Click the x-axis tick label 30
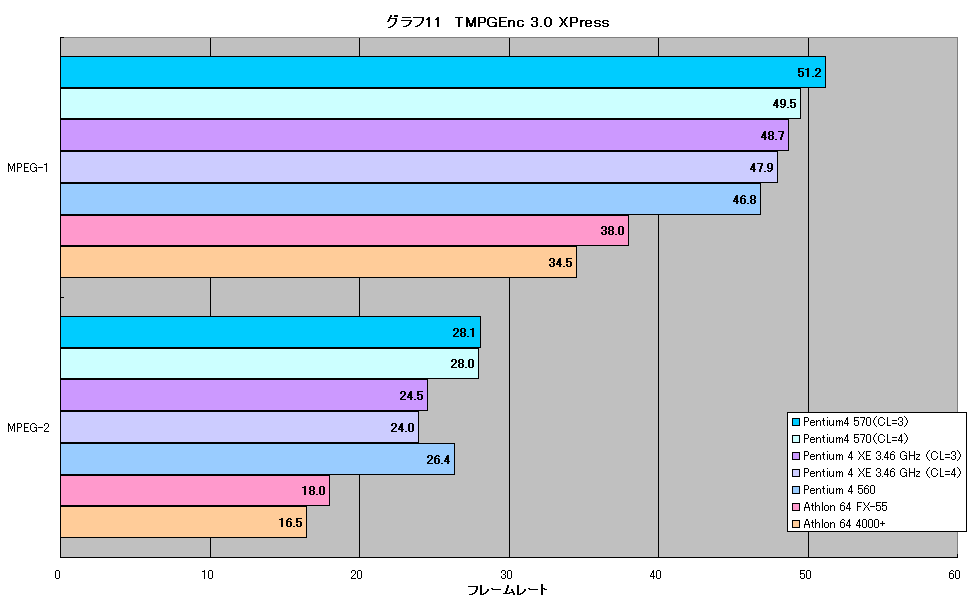 [x=506, y=575]
